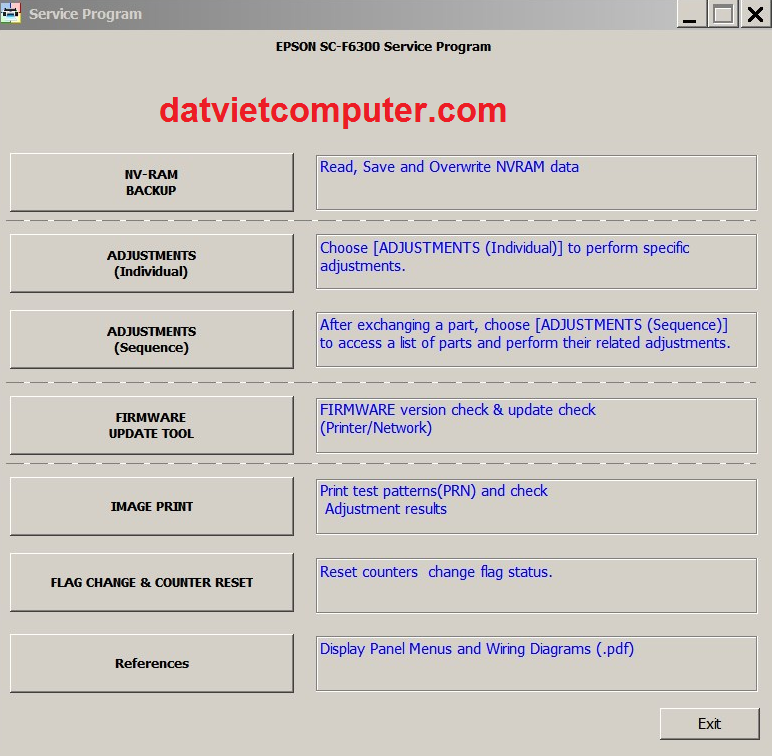Screen dimensions: 772x756
Task: Maximize the Service Program window
Action: tap(723, 13)
